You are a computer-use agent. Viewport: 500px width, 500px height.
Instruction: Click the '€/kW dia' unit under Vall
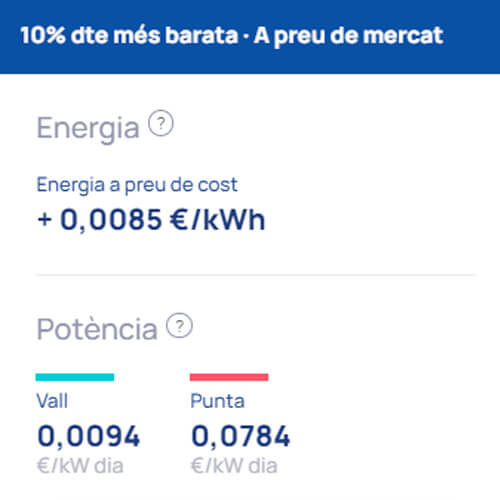point(80,466)
